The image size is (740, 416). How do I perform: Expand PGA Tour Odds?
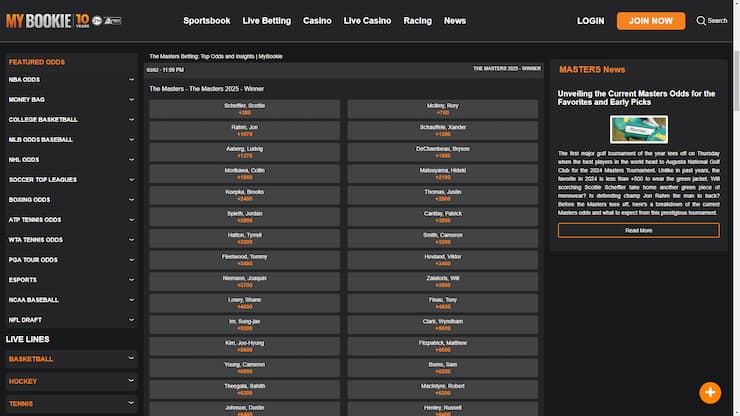[x=71, y=260]
